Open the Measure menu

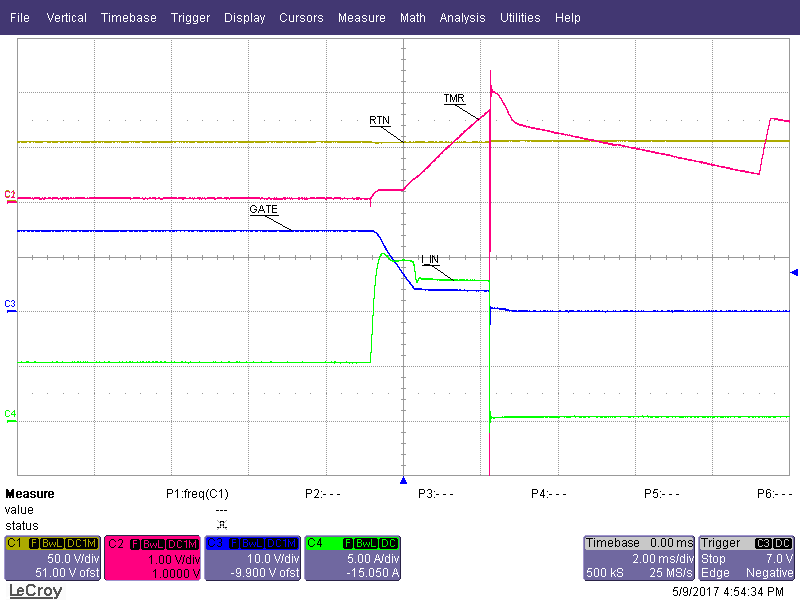361,18
